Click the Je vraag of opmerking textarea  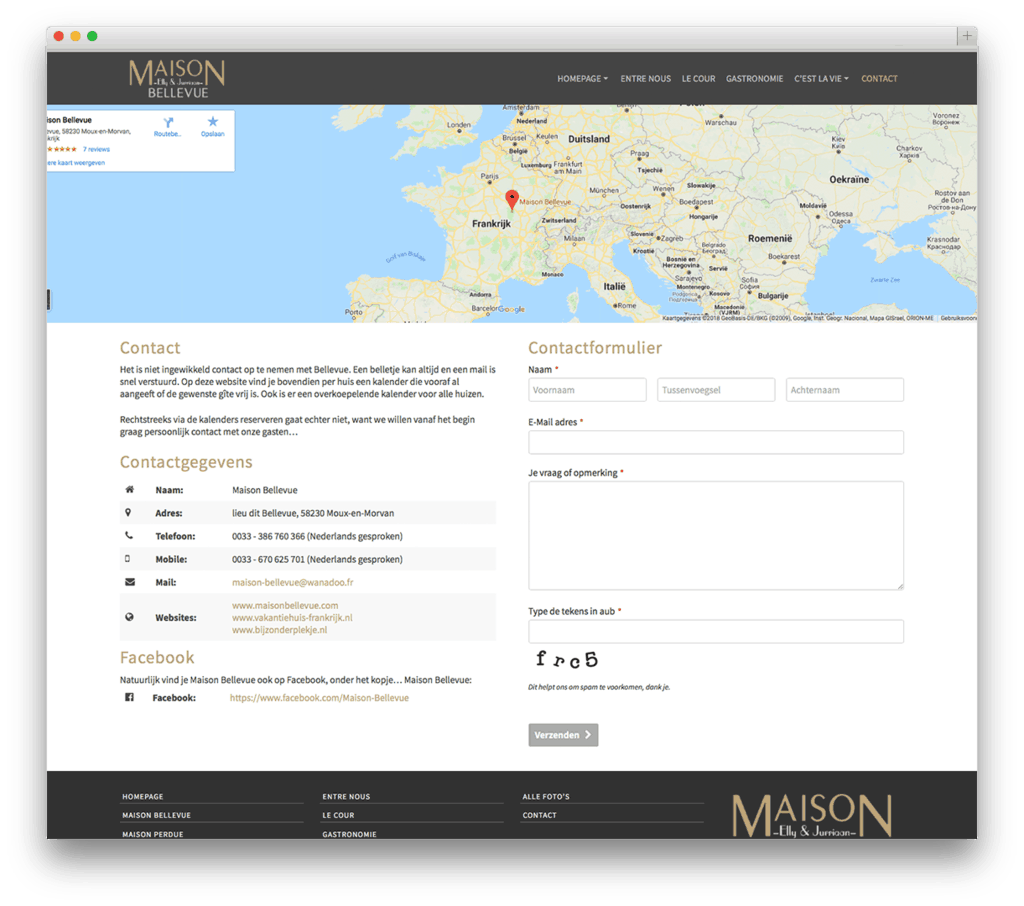click(x=715, y=535)
